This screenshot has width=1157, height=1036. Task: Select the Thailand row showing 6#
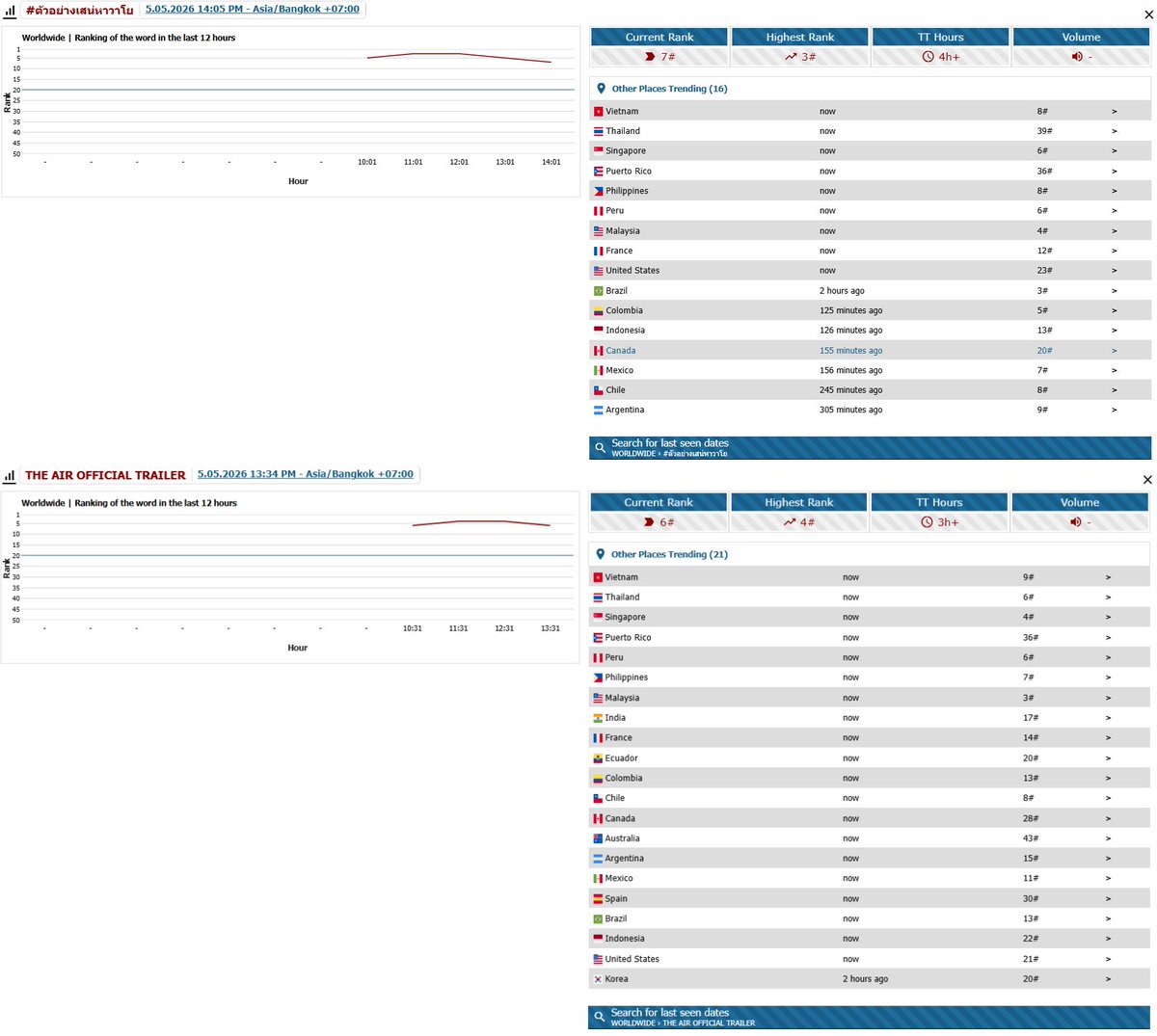pyautogui.click(x=869, y=598)
